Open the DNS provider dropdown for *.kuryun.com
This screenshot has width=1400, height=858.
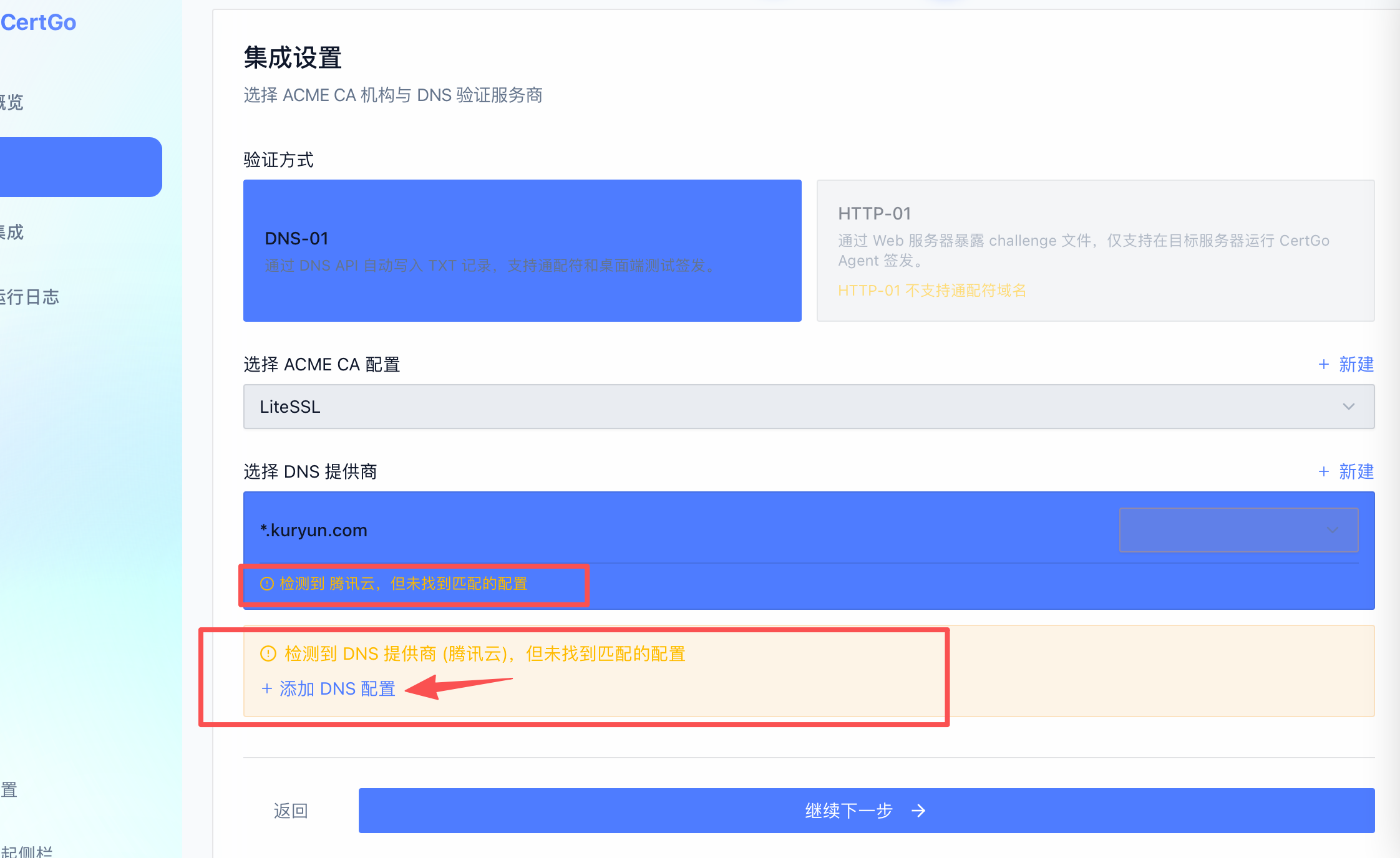click(x=1238, y=530)
